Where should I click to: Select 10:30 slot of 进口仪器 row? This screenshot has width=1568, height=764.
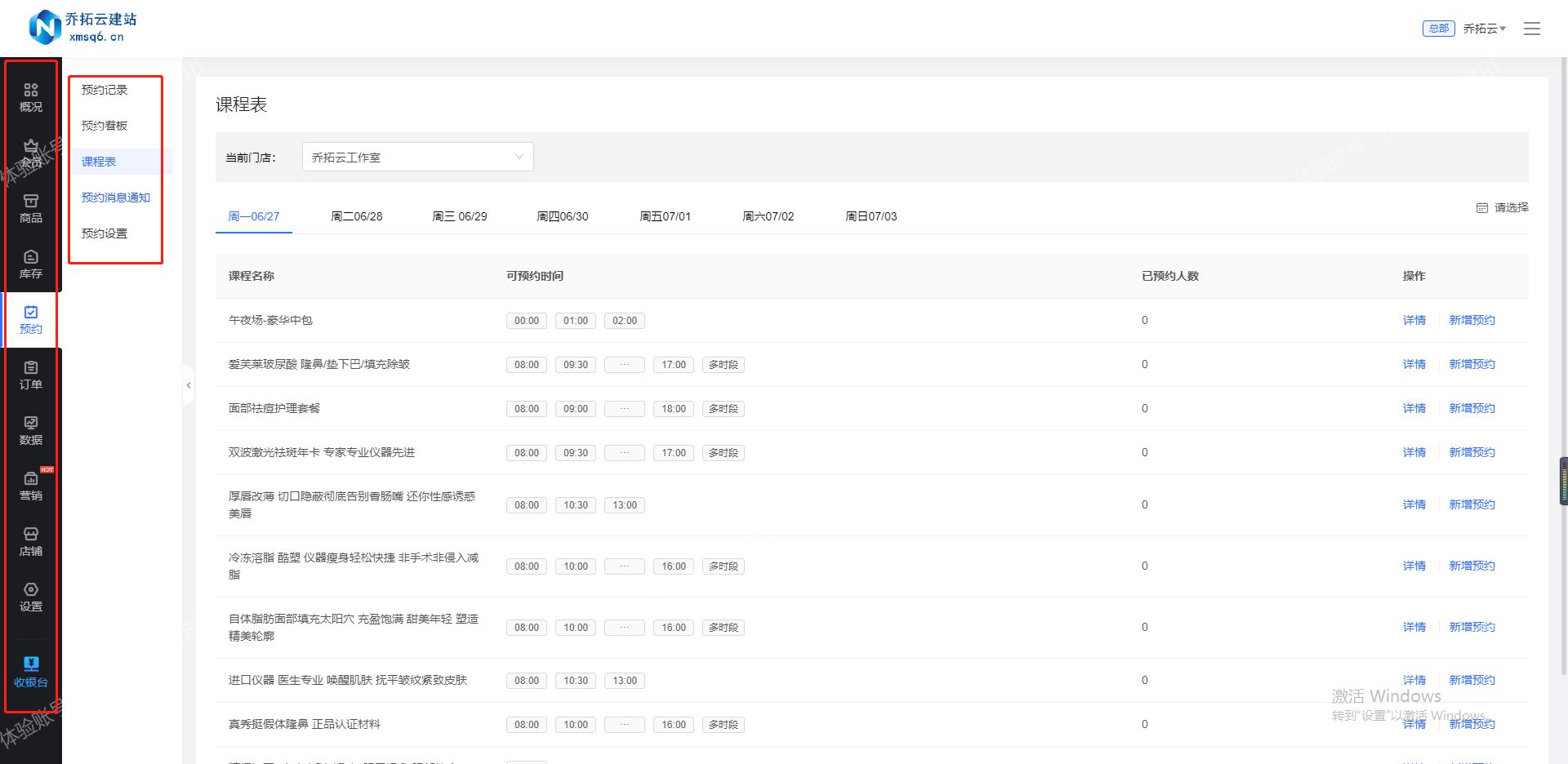pos(576,681)
